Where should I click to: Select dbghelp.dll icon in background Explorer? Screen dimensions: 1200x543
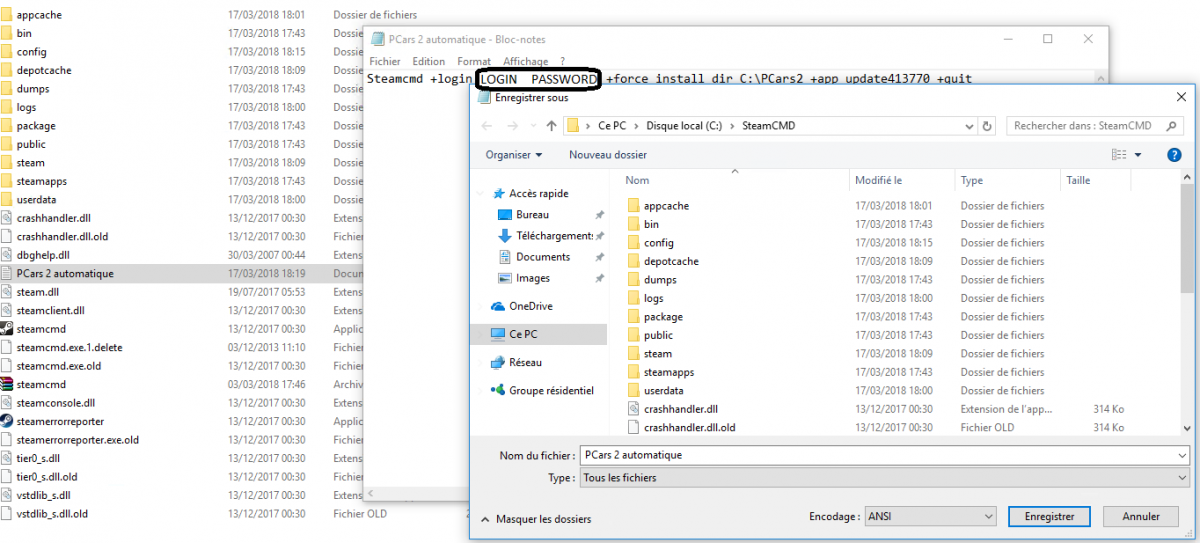point(6,255)
